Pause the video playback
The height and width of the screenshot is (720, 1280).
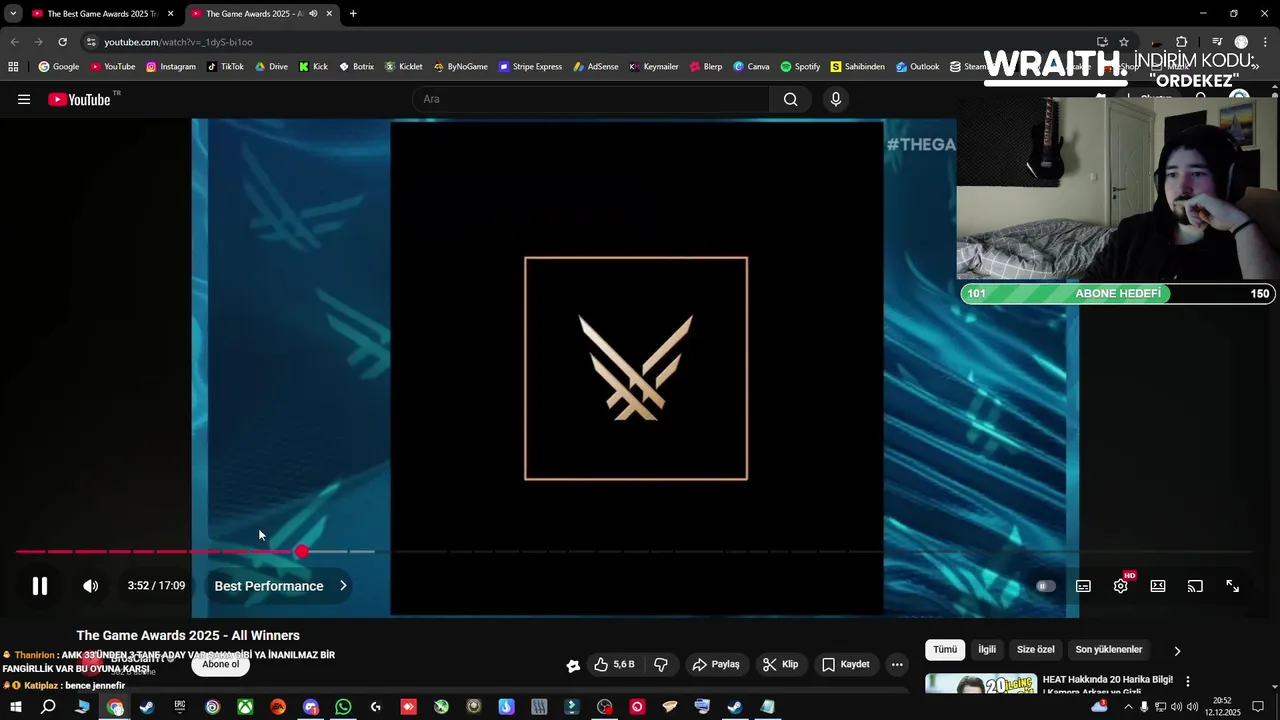pyautogui.click(x=40, y=586)
